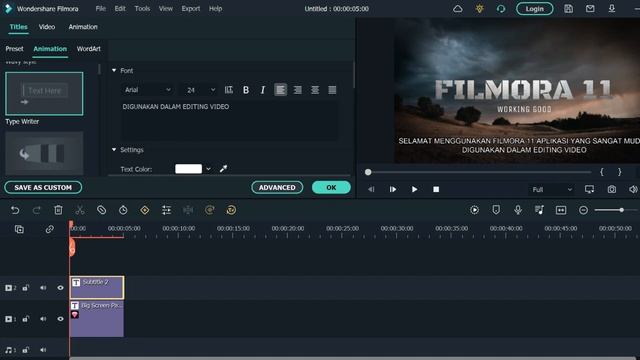The width and height of the screenshot is (640, 360).
Task: Click the lightbulb tips icon
Action: coord(480,9)
